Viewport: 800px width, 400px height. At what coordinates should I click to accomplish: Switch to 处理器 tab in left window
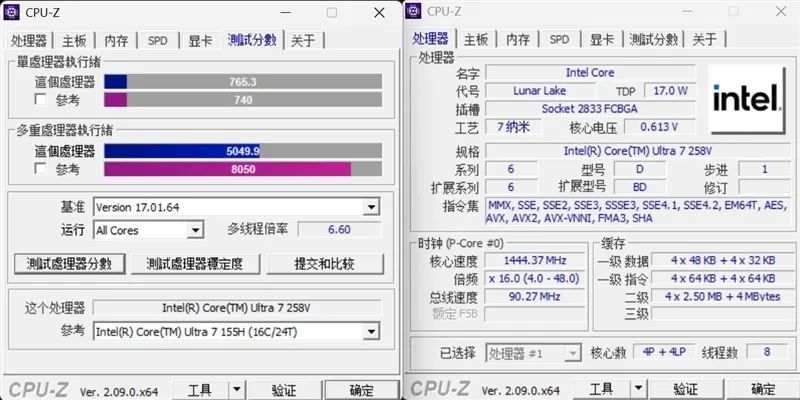click(x=29, y=40)
